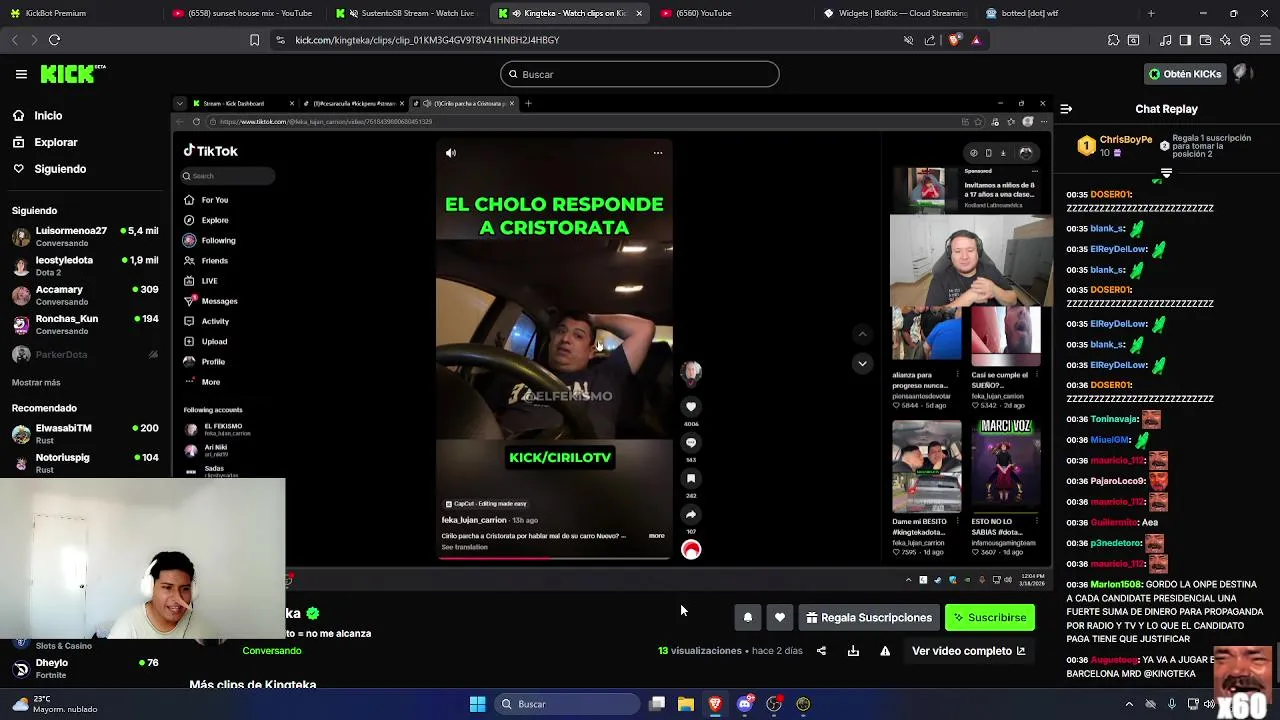The image size is (1280, 720).
Task: Click Ver video completo link
Action: 968,651
